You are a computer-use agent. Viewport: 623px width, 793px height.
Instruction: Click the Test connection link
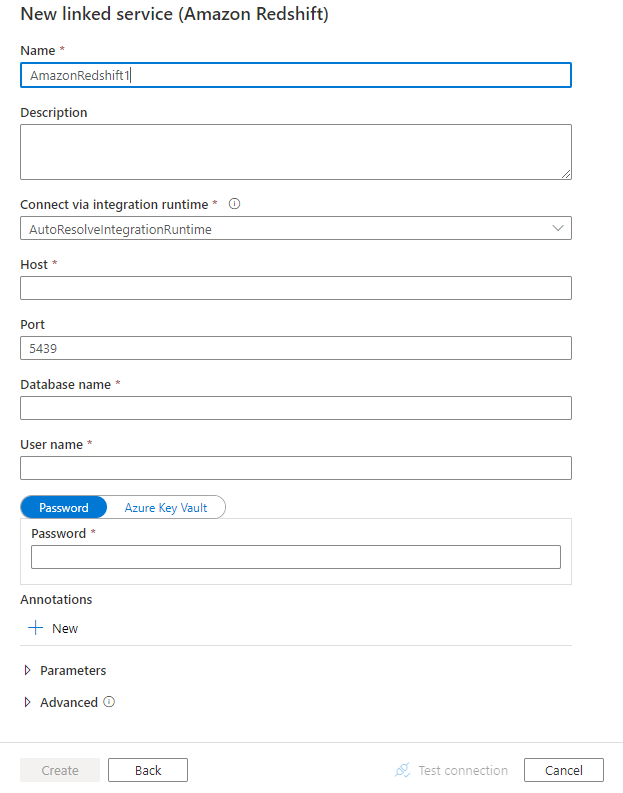coord(463,770)
